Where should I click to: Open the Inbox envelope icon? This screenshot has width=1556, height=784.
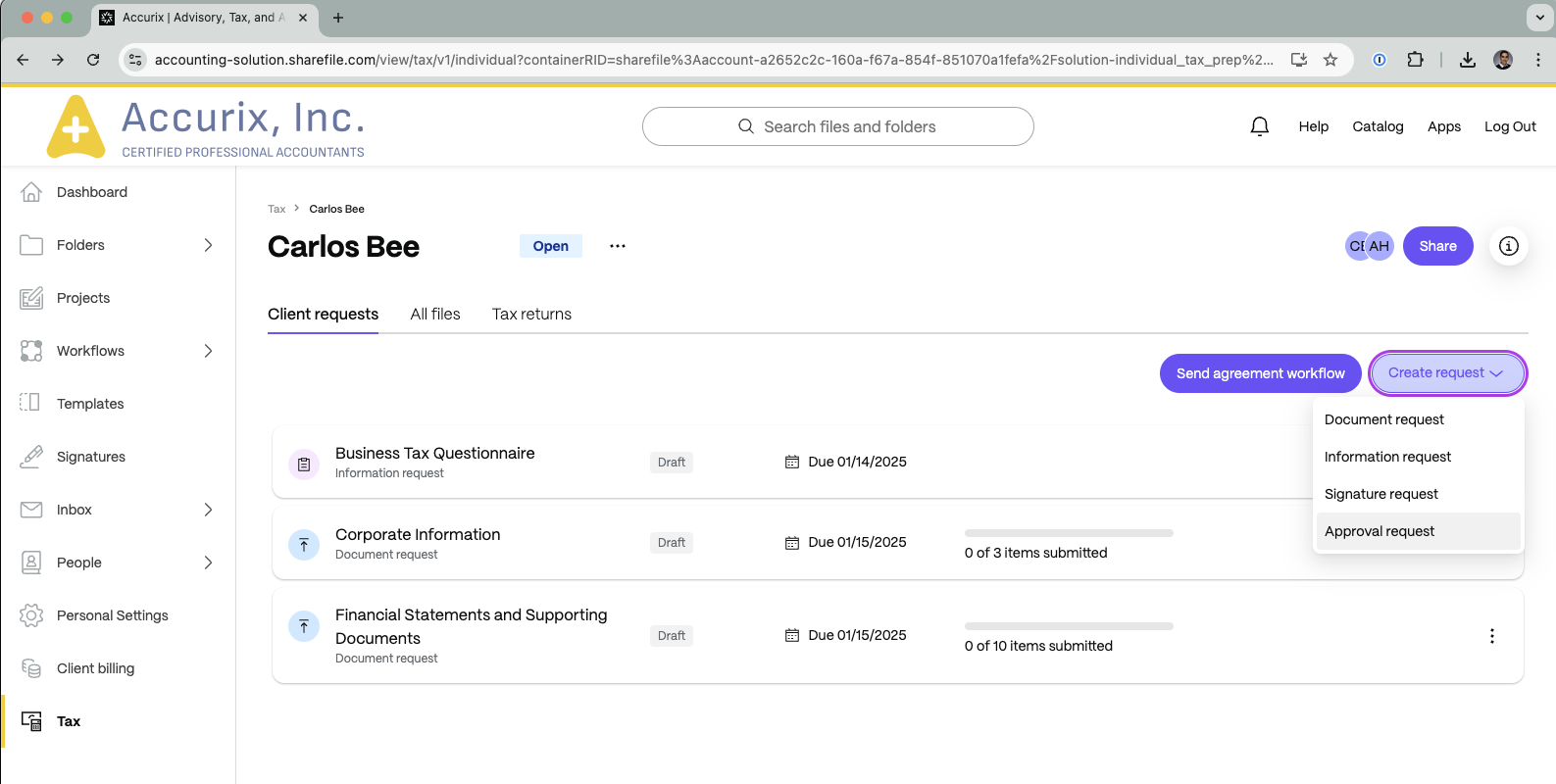[x=31, y=510]
